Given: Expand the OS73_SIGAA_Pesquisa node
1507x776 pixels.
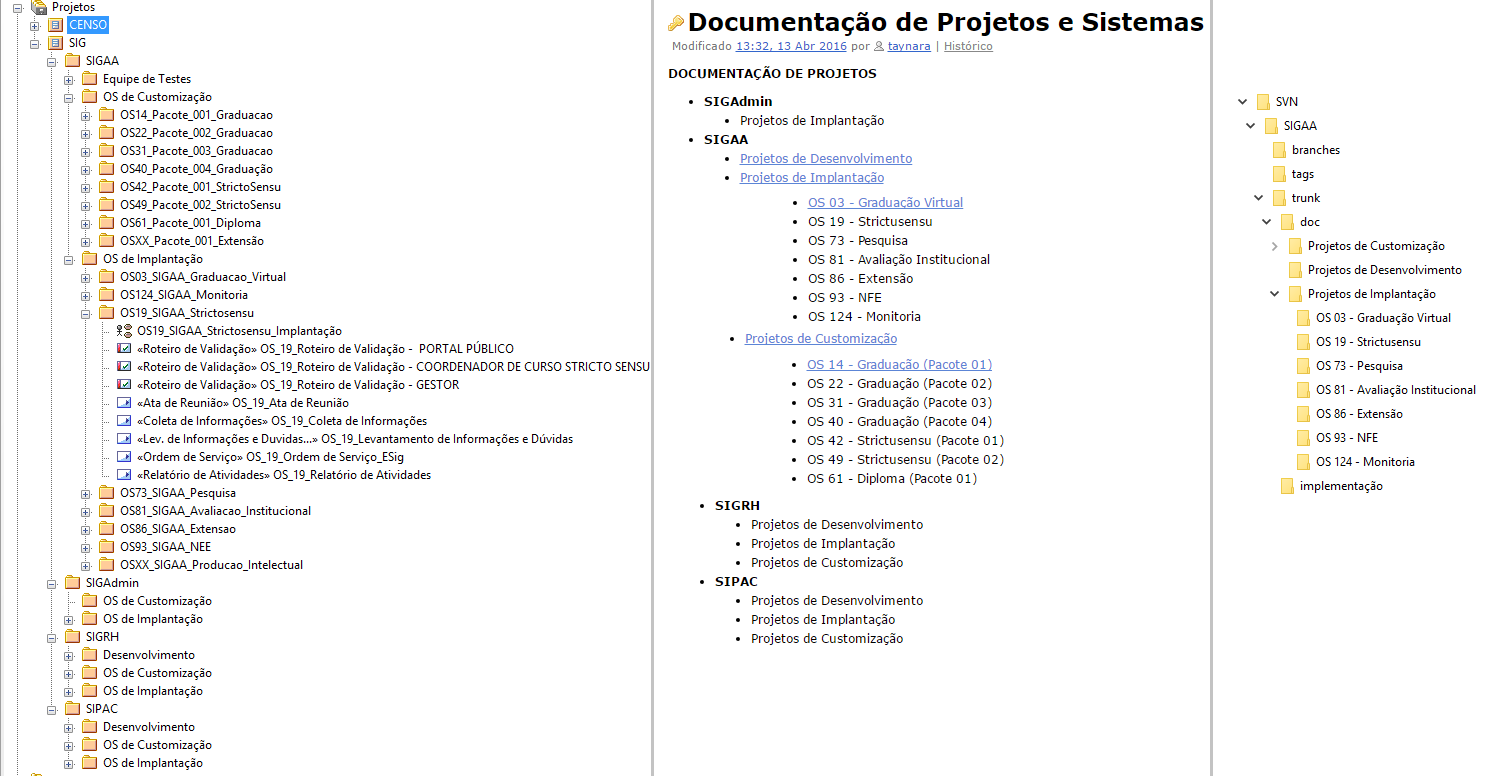Looking at the screenshot, I should [x=86, y=493].
